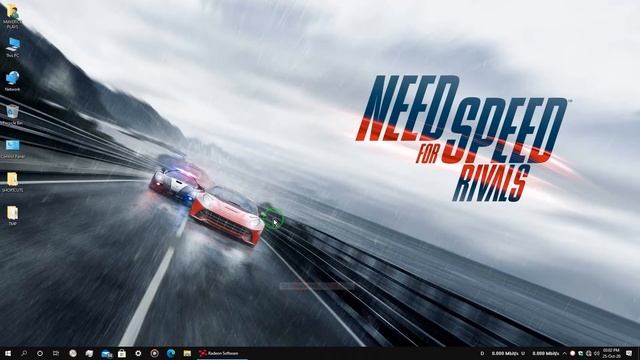Launch Microsoft Edge from taskbar

pyautogui.click(x=171, y=353)
